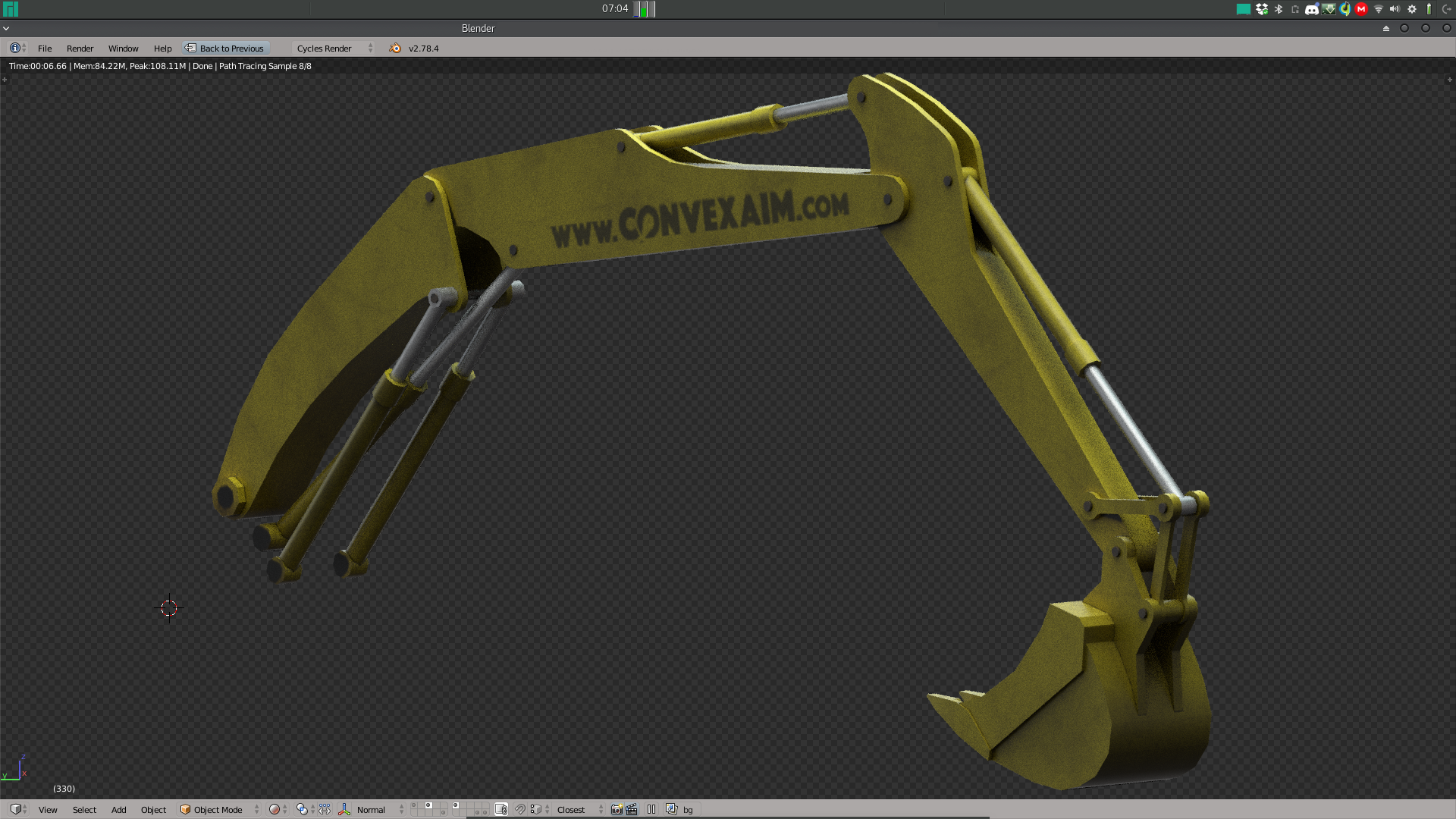Click the OpenGL render camera icon
Screen dimensions: 1456x819
click(617, 809)
